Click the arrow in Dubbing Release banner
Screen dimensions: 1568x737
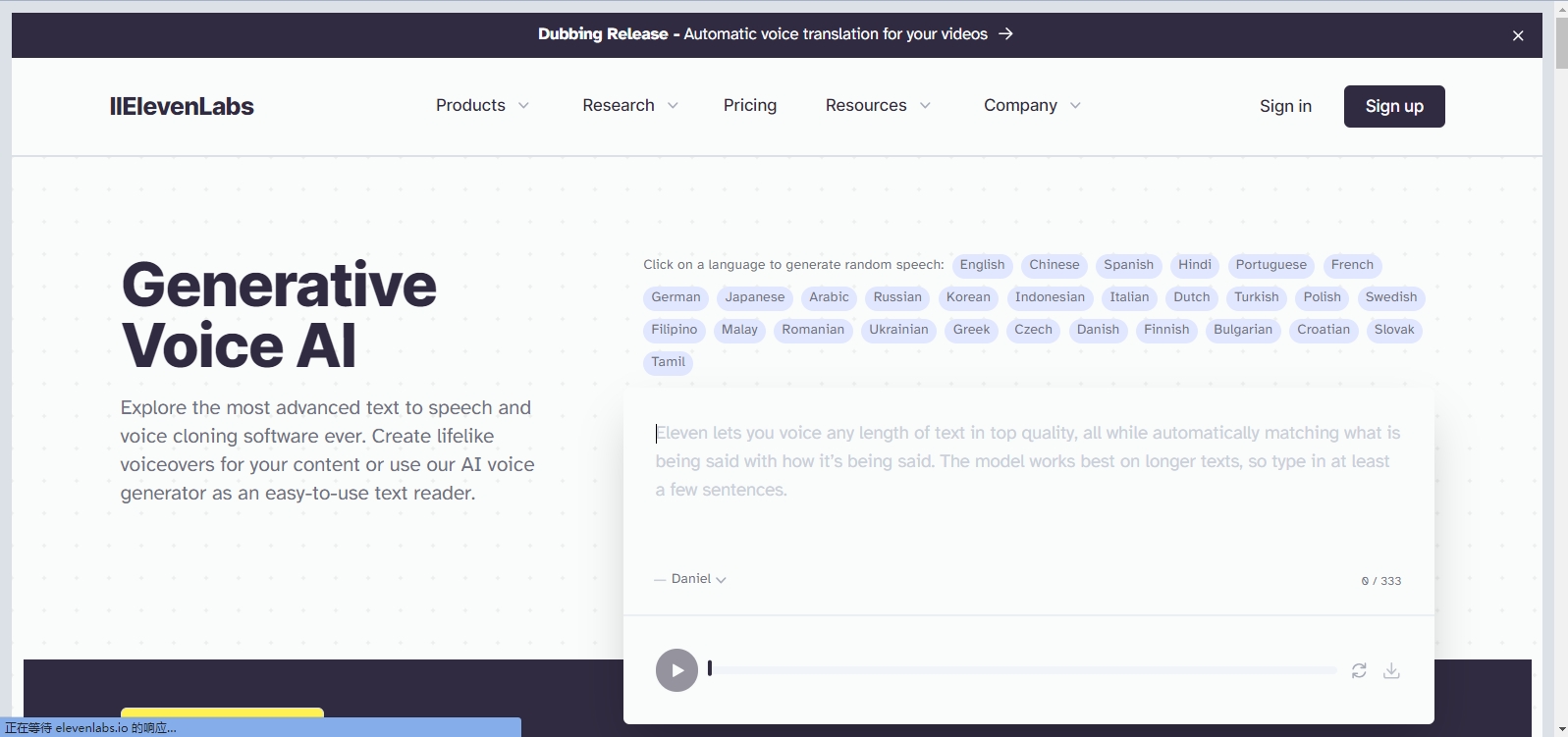[x=1005, y=33]
